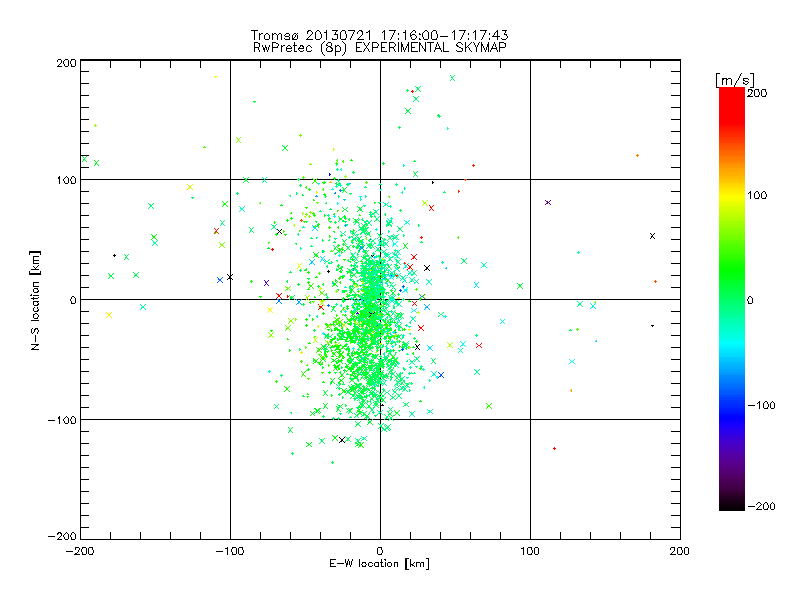
Task: Click the y-axis tick label '200' at top
Action: (66, 63)
